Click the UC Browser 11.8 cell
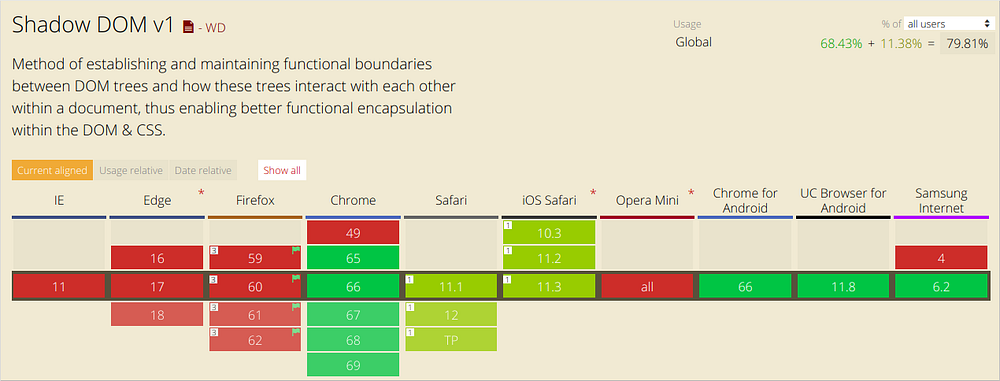The image size is (1000, 381). coord(843,287)
